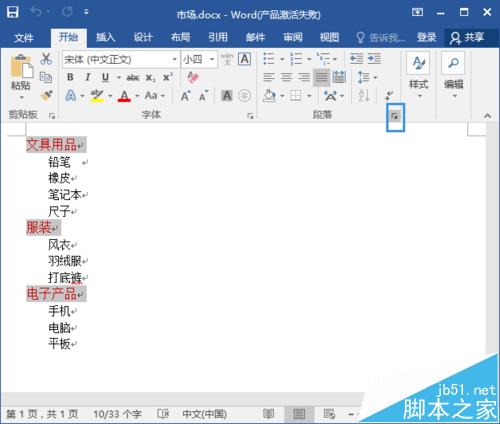Open the 审阅 tab
The image size is (500, 424).
tap(293, 37)
